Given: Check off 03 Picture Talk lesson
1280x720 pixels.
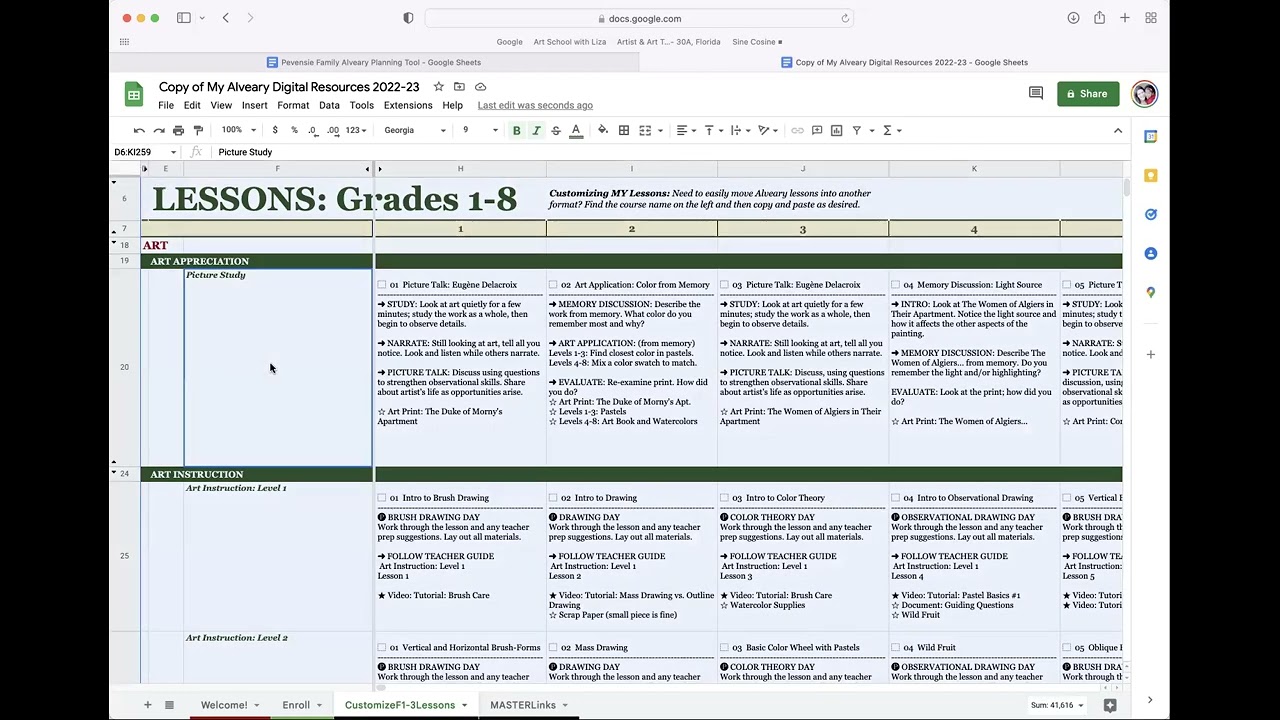Looking at the screenshot, I should point(724,285).
